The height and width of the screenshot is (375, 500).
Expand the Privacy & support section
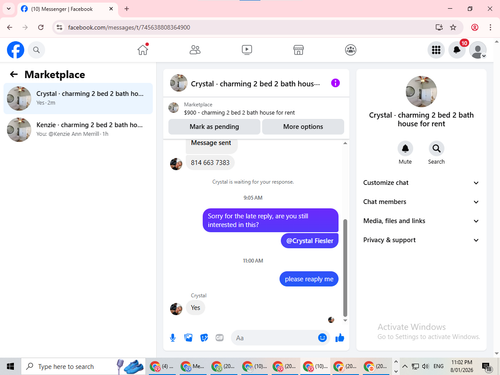[421, 240]
